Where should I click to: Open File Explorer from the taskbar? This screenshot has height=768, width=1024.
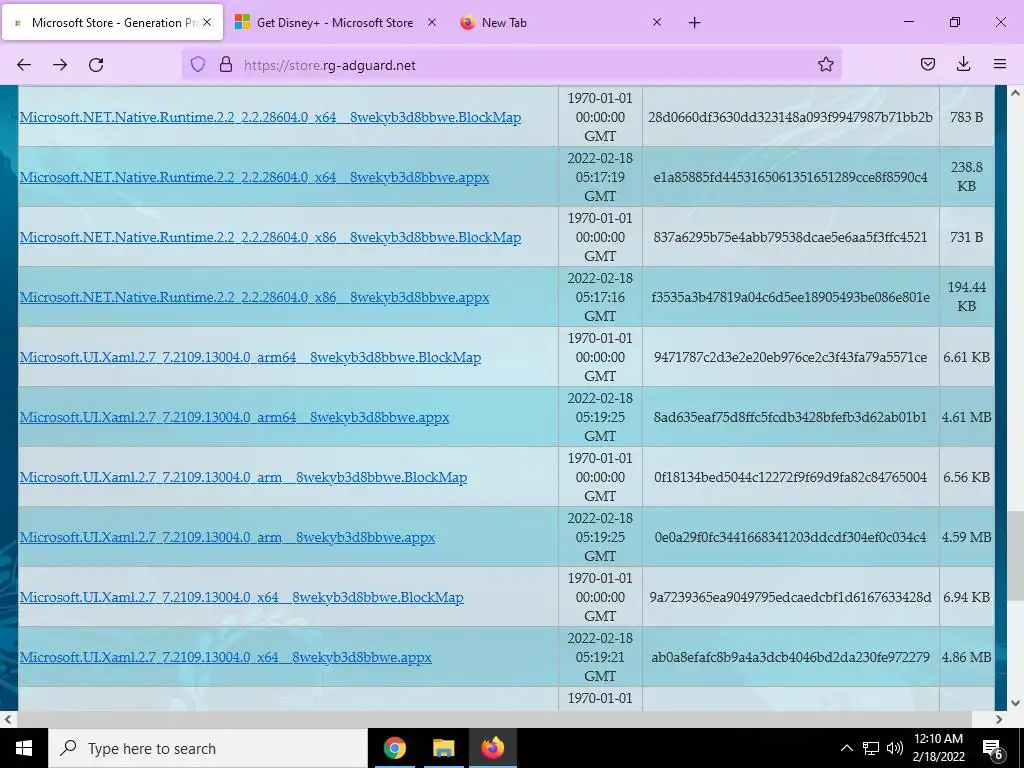pyautogui.click(x=443, y=748)
